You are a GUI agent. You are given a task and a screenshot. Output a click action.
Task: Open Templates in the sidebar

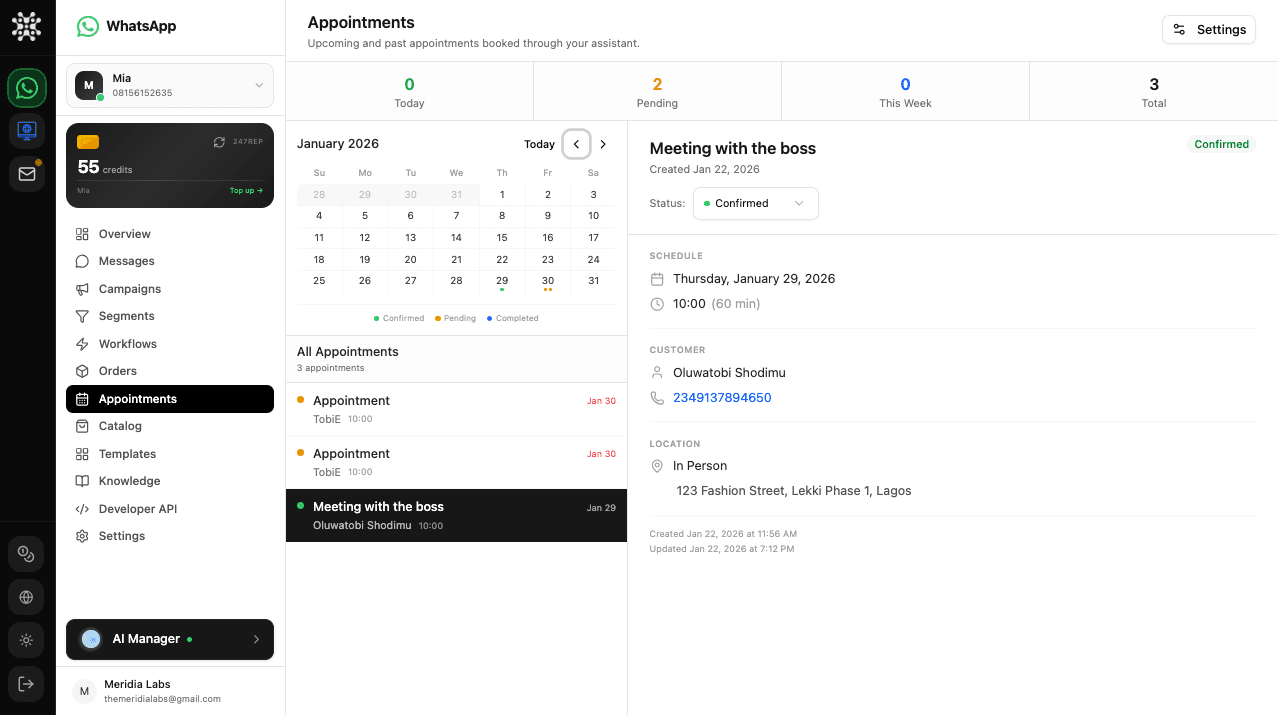pos(170,454)
